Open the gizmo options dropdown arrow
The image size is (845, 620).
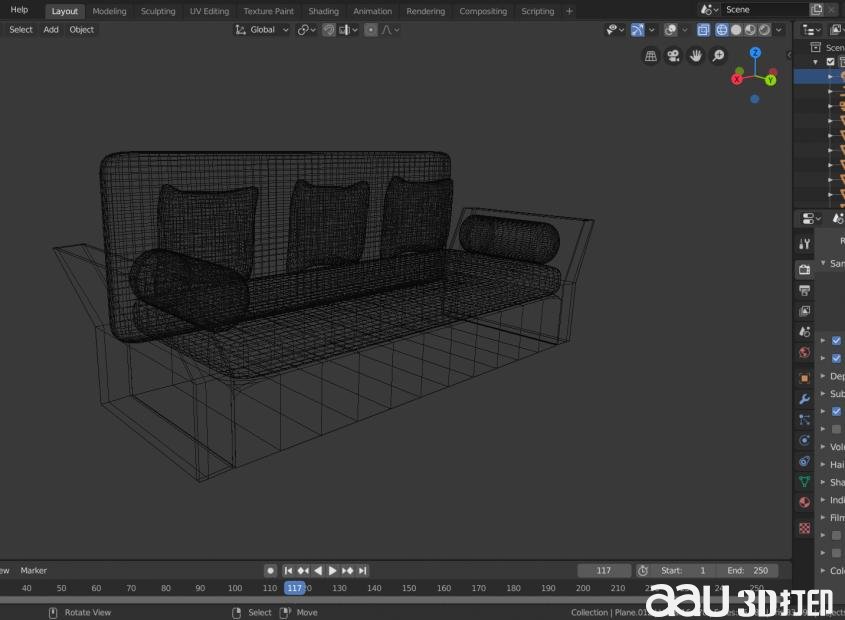(x=653, y=30)
